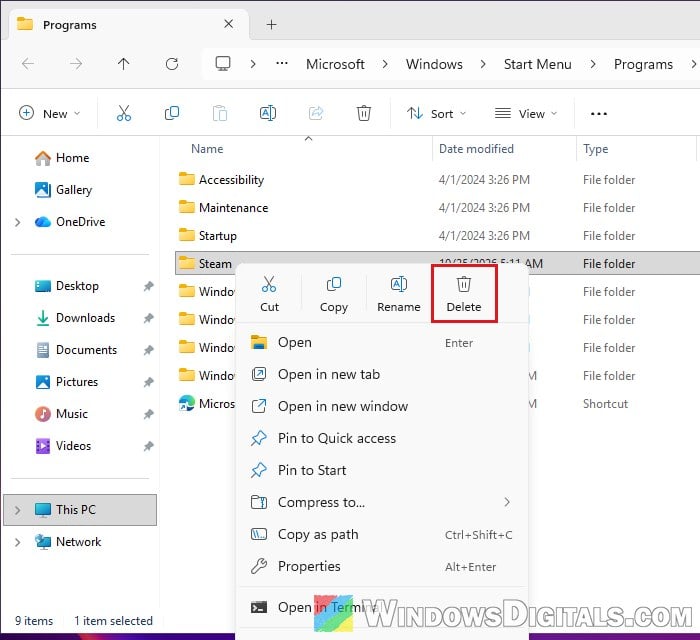Open the Music quick access folder
This screenshot has width=700, height=640.
point(61,414)
